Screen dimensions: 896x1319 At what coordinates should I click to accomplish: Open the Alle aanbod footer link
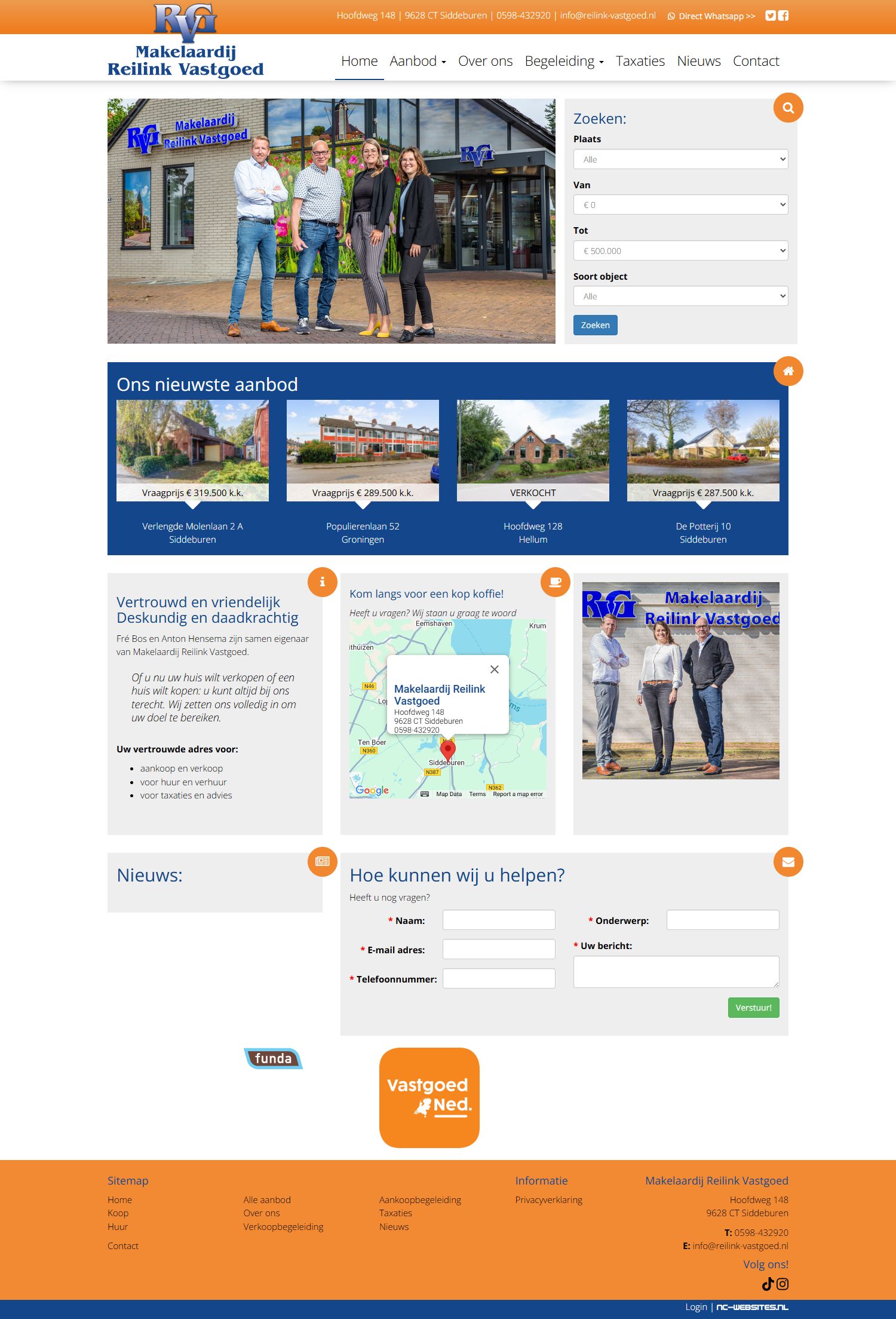click(267, 1199)
